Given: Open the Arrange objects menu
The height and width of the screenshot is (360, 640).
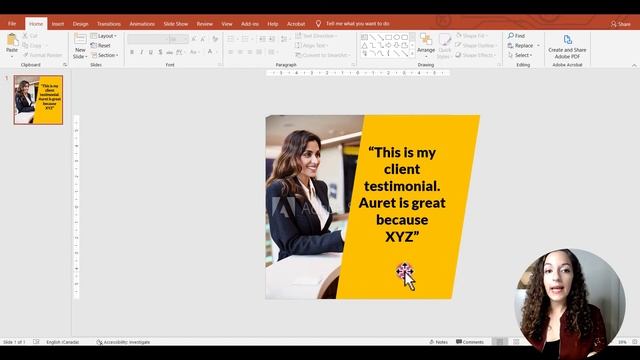Looking at the screenshot, I should (426, 44).
